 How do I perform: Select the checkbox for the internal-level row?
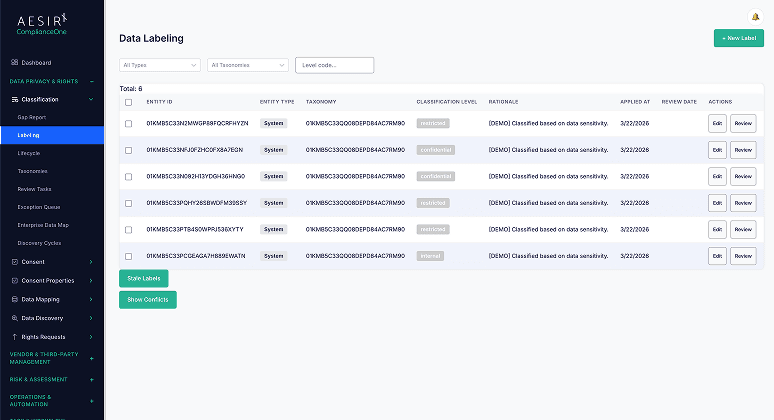[128, 256]
